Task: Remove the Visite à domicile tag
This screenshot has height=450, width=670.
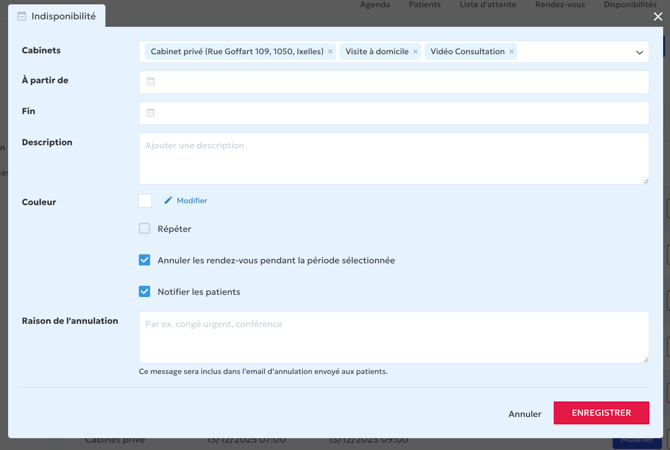Action: [415, 51]
